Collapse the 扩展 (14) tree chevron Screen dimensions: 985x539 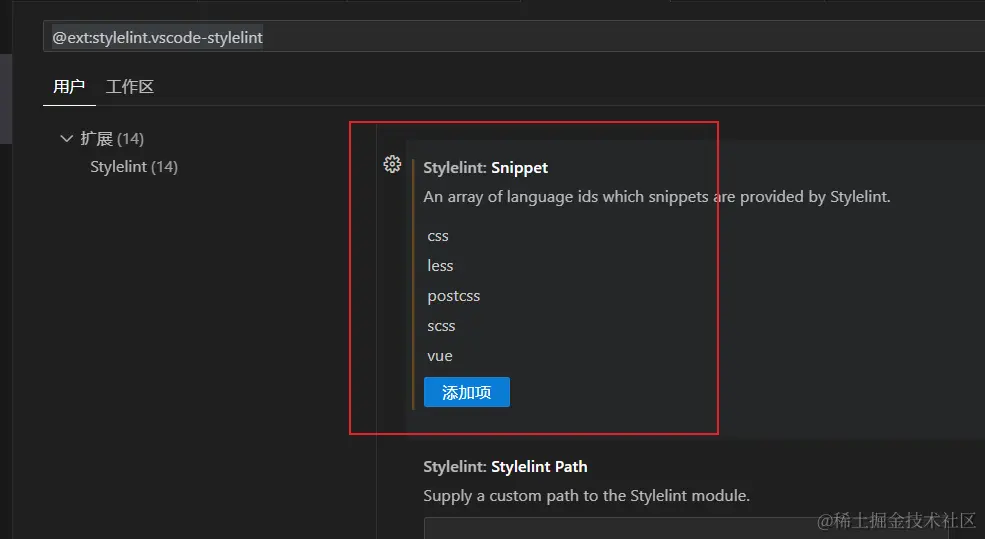pos(67,138)
